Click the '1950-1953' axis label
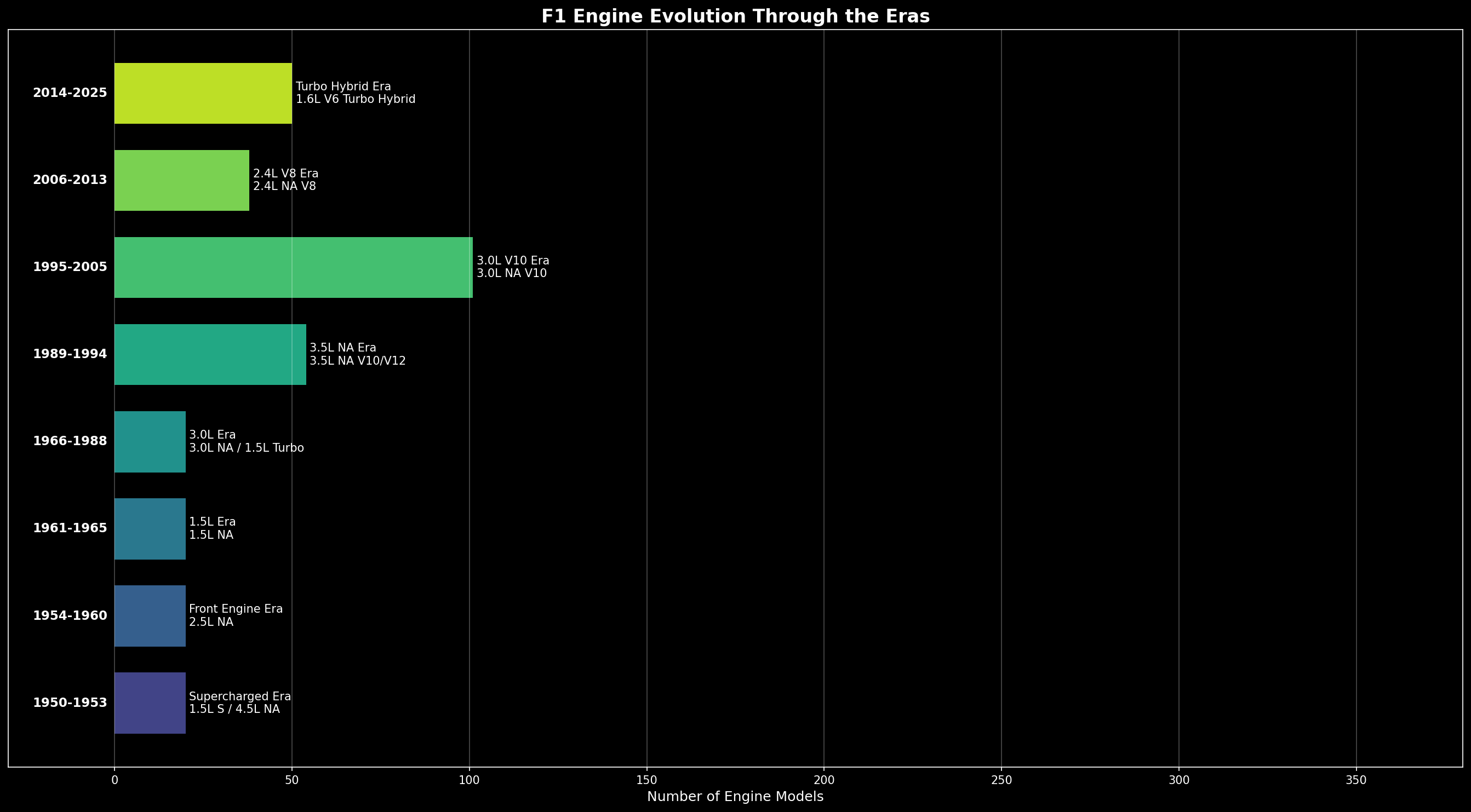 [x=70, y=703]
